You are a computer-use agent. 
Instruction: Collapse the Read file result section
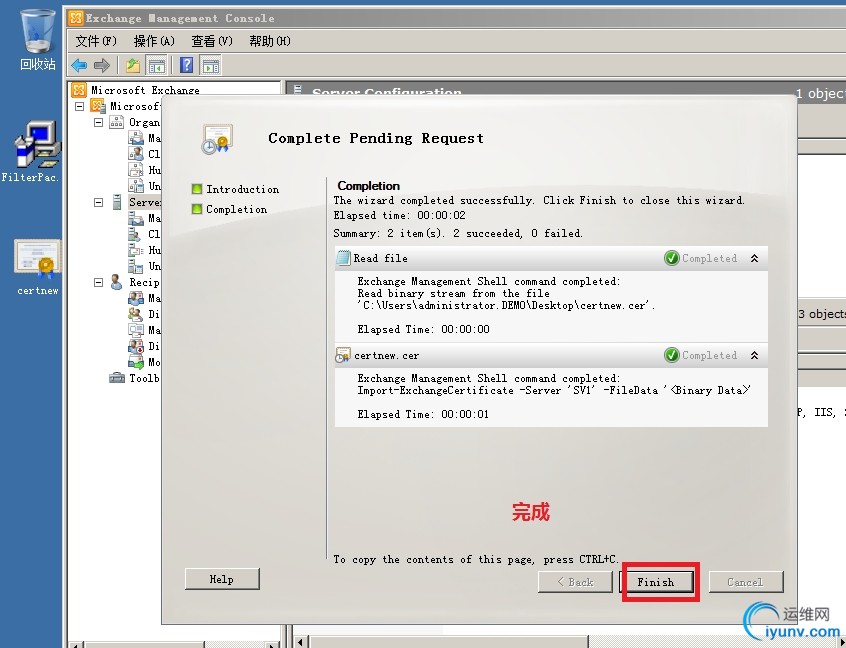pyautogui.click(x=754, y=258)
